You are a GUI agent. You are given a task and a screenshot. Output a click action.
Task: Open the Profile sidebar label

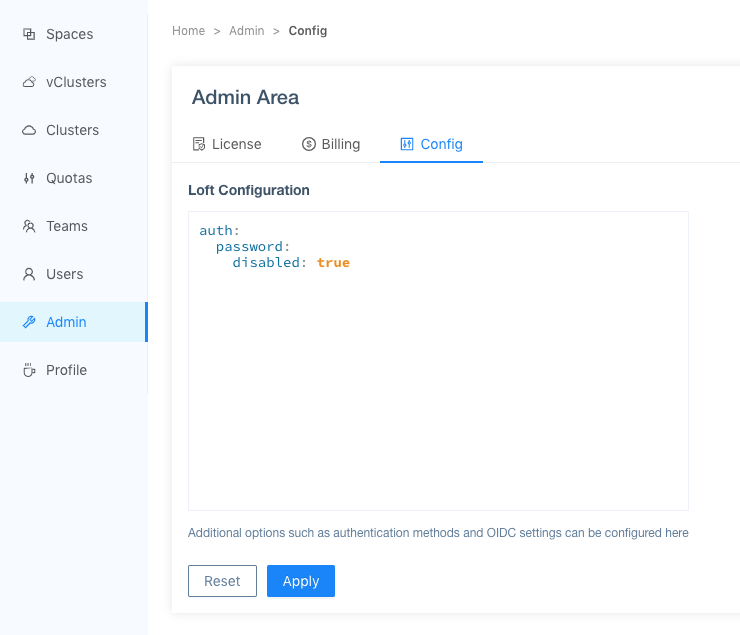[67, 370]
